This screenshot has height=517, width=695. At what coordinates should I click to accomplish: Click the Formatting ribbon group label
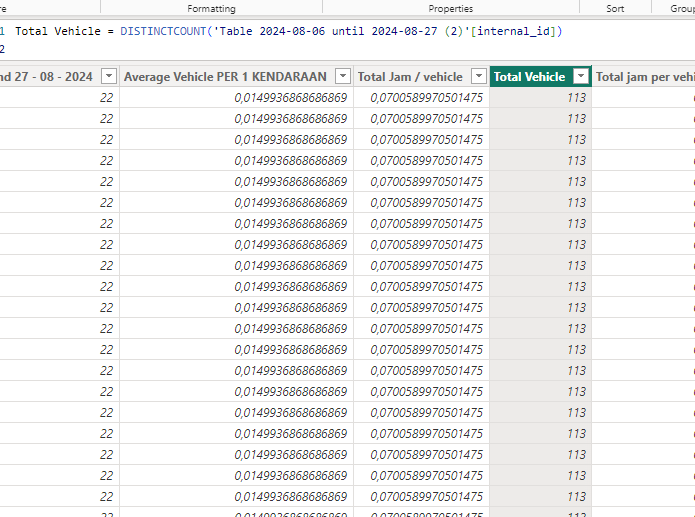click(211, 8)
